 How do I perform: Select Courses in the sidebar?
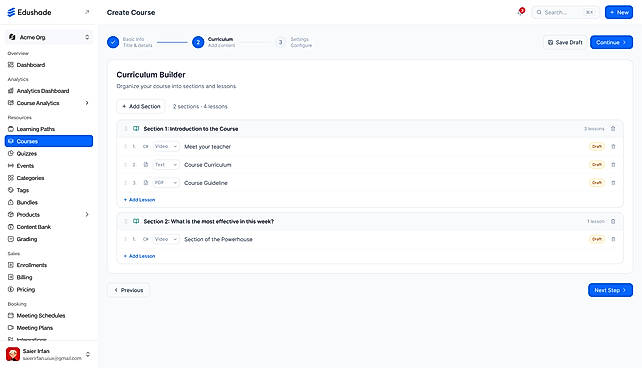pos(49,141)
